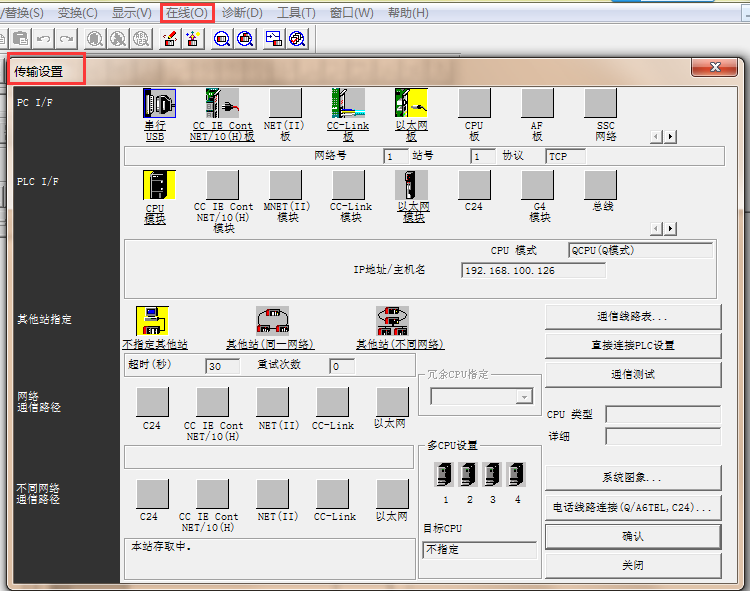Open the 诊断(D) menu

coord(242,13)
